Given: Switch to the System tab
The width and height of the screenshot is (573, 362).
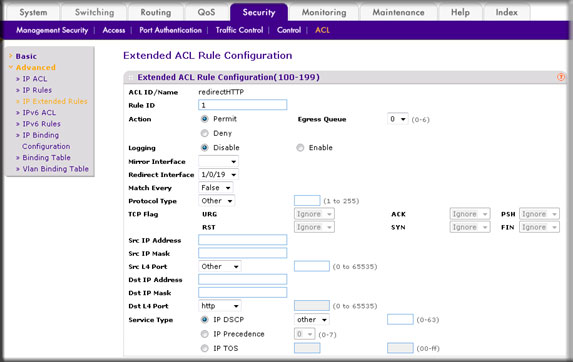Looking at the screenshot, I should [x=33, y=12].
